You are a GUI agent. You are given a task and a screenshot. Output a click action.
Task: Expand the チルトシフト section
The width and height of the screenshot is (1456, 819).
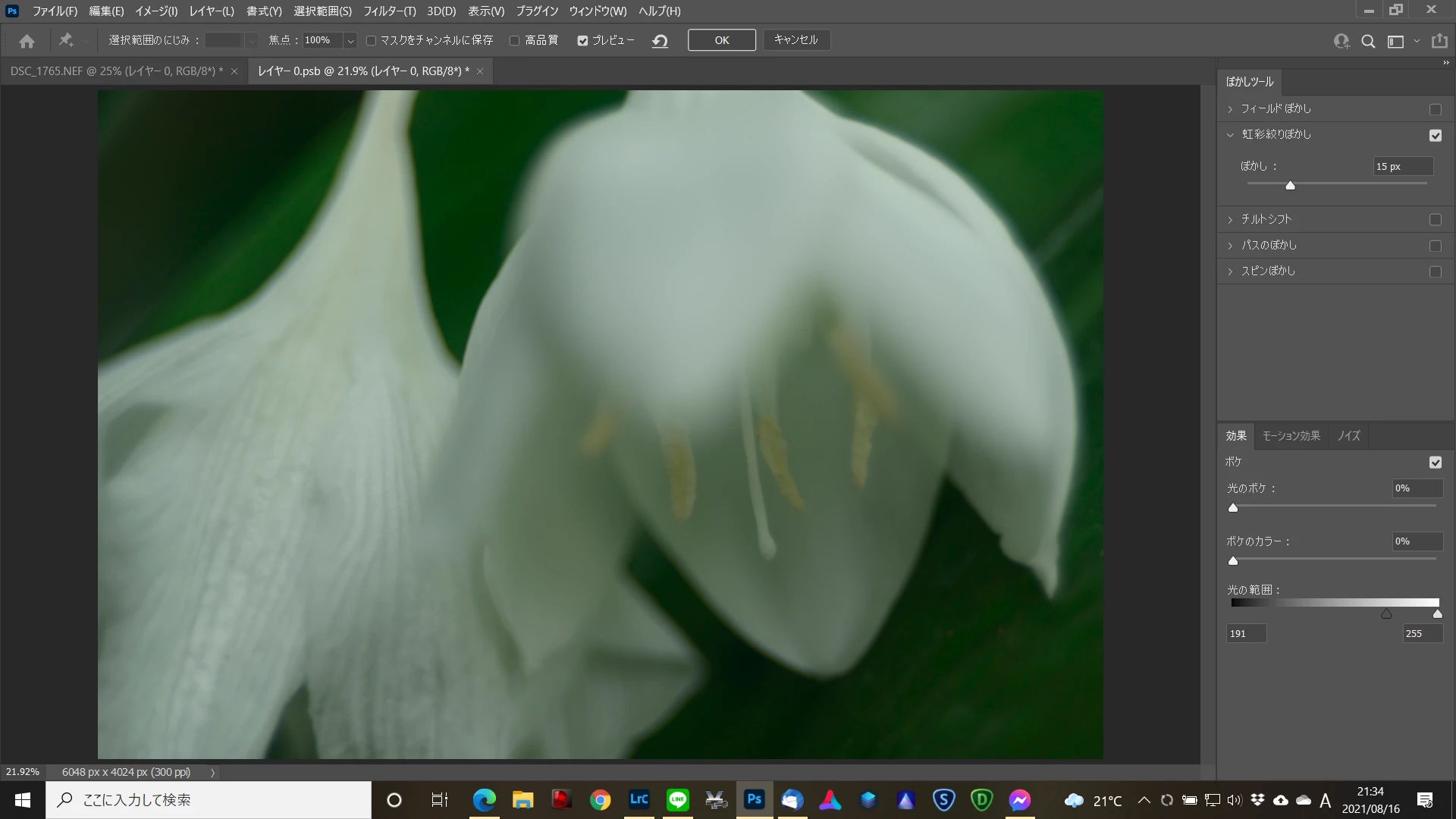1230,220
